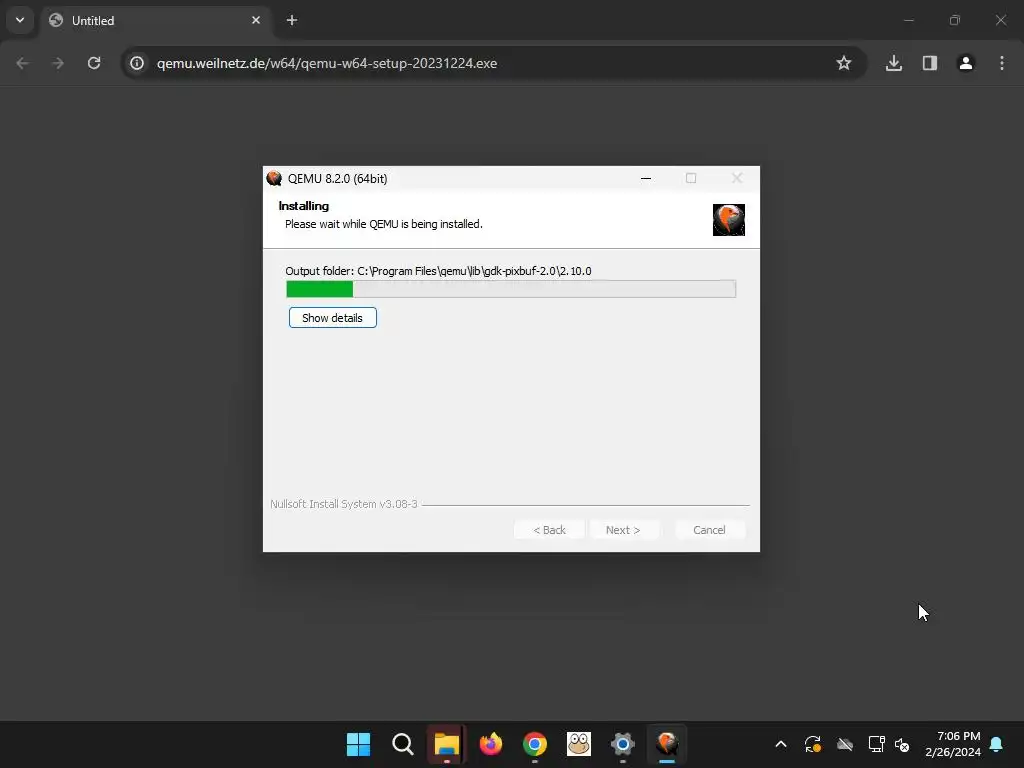Viewport: 1024px width, 768px height.
Task: Click the QEMU logo in installer header
Action: pos(729,219)
